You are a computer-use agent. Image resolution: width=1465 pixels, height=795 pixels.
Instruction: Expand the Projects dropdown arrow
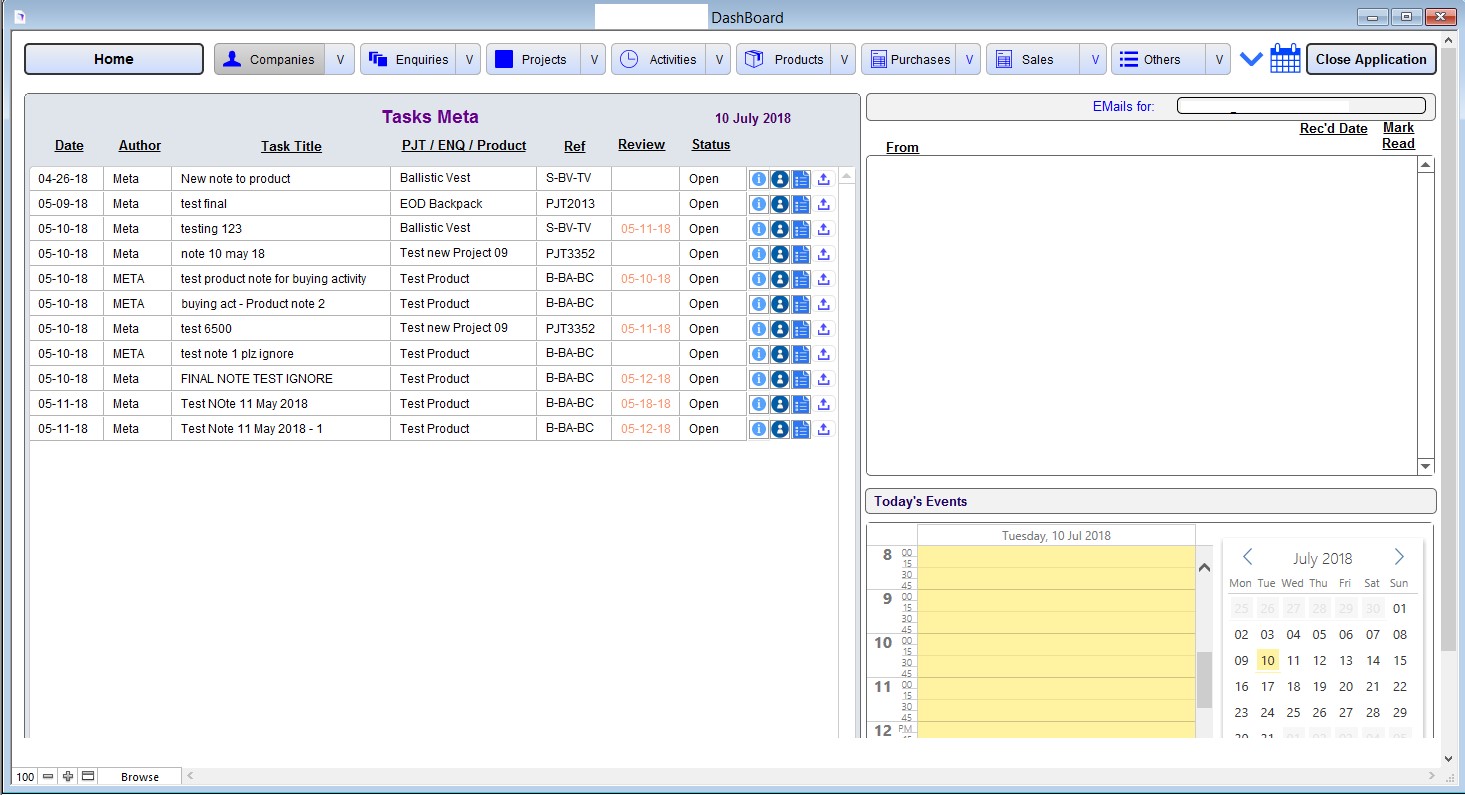(x=594, y=60)
